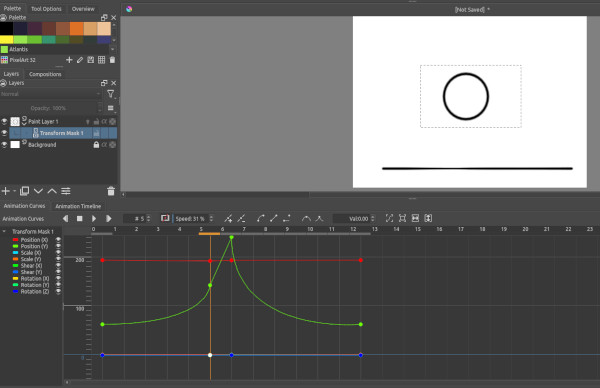Open the layer filter funnel menu
The width and height of the screenshot is (600, 388).
pos(111,94)
